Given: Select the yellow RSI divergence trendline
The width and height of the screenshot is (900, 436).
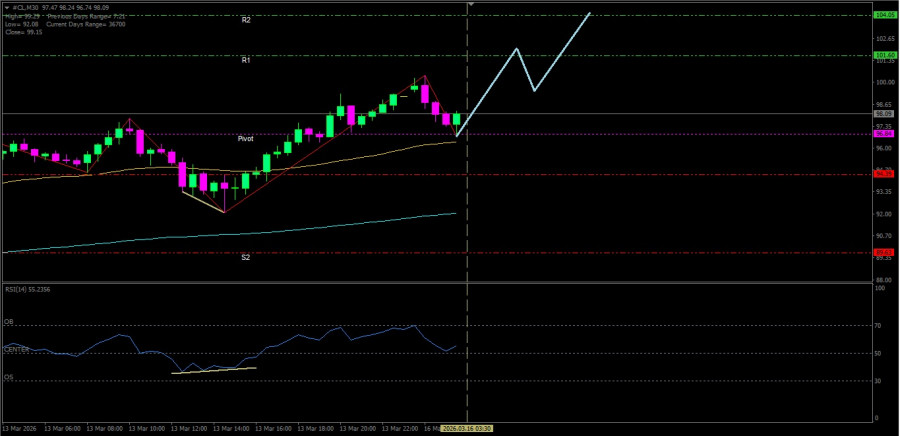Looking at the screenshot, I should (215, 370).
